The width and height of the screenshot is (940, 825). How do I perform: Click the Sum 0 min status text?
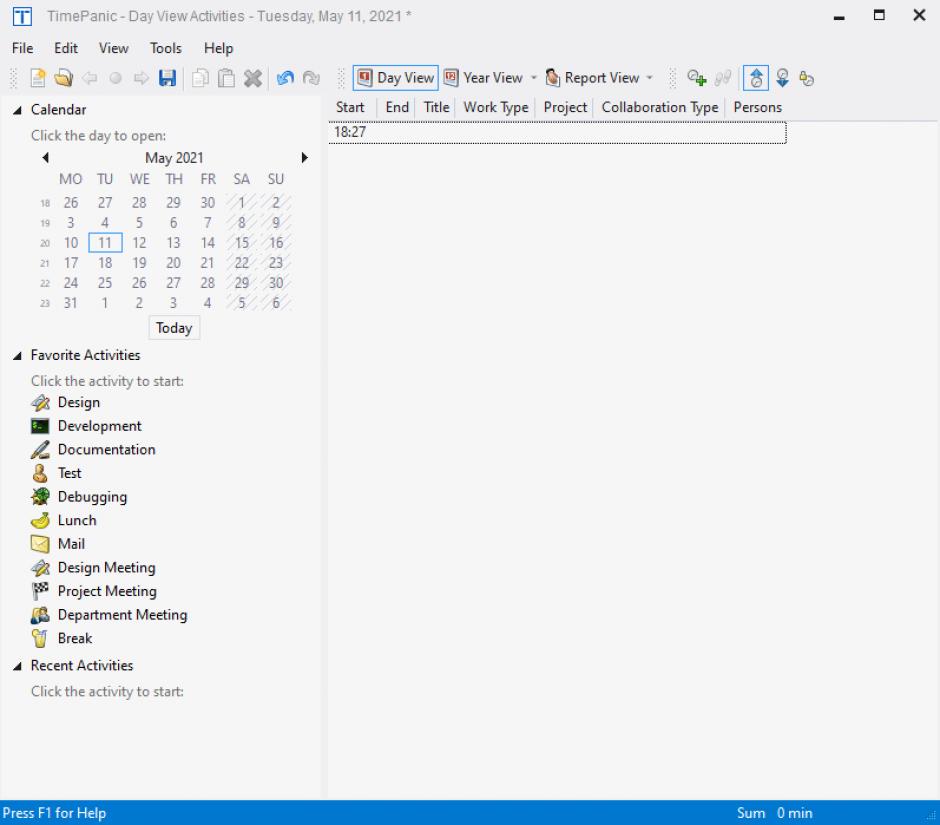click(775, 813)
